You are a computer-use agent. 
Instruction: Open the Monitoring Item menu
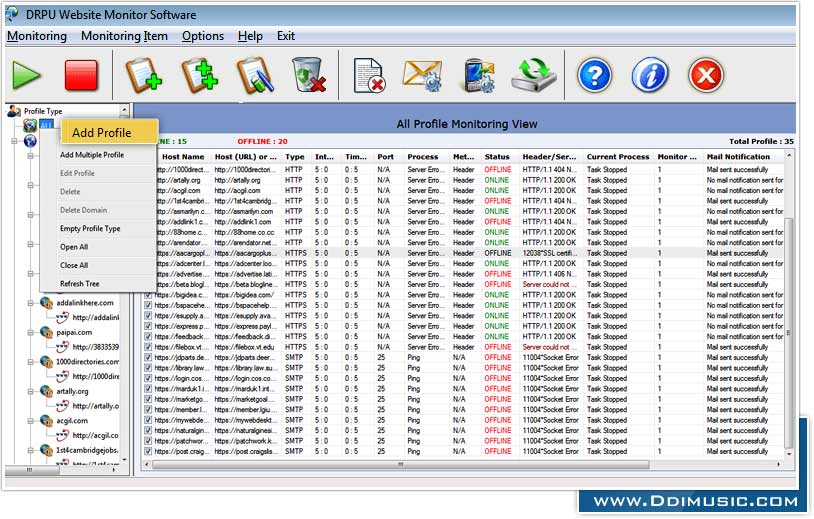tap(124, 36)
